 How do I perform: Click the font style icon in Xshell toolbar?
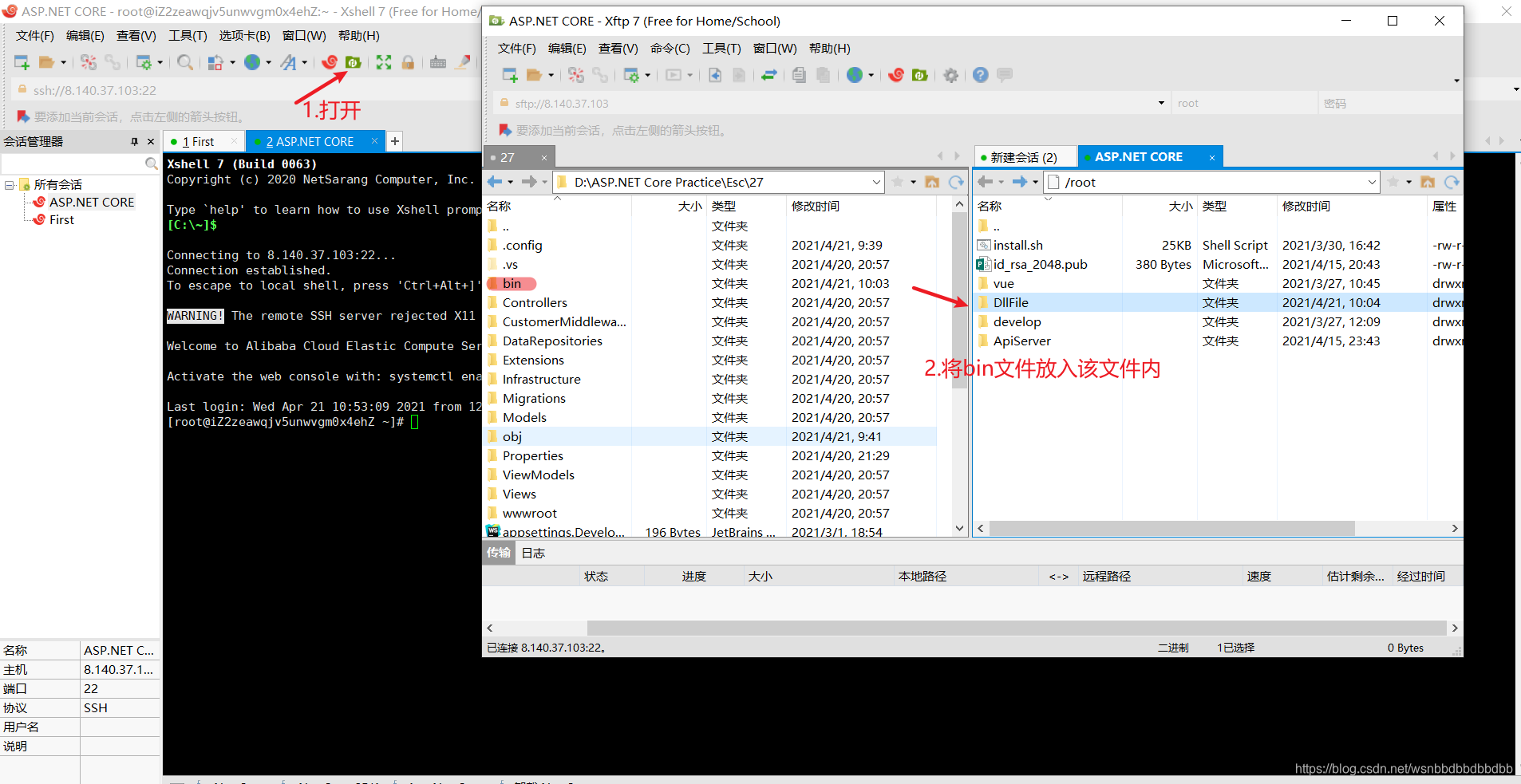tap(288, 62)
